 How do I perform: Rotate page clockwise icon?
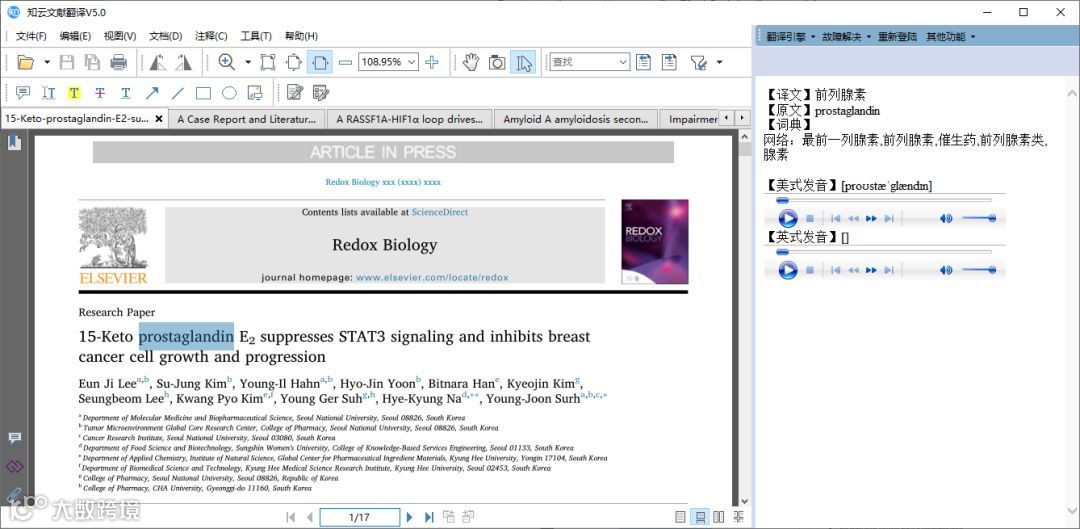[183, 63]
